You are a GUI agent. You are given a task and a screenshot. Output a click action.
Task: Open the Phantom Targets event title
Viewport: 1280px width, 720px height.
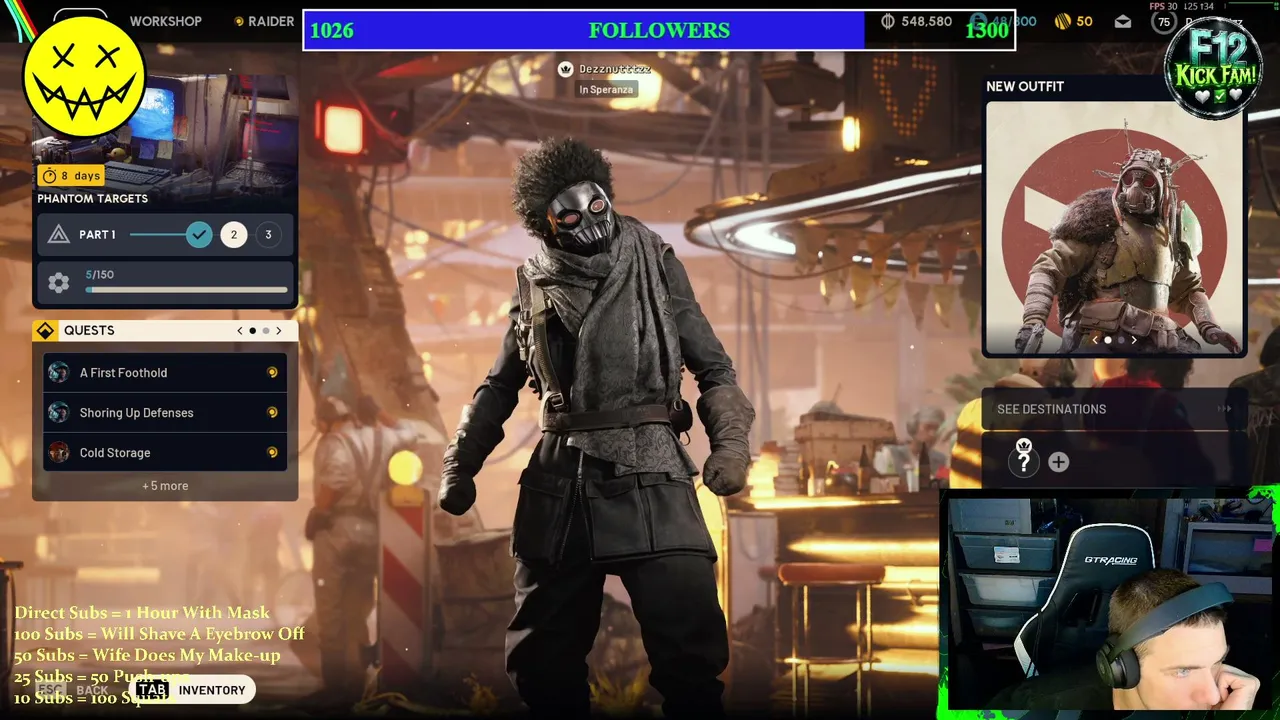coord(93,198)
